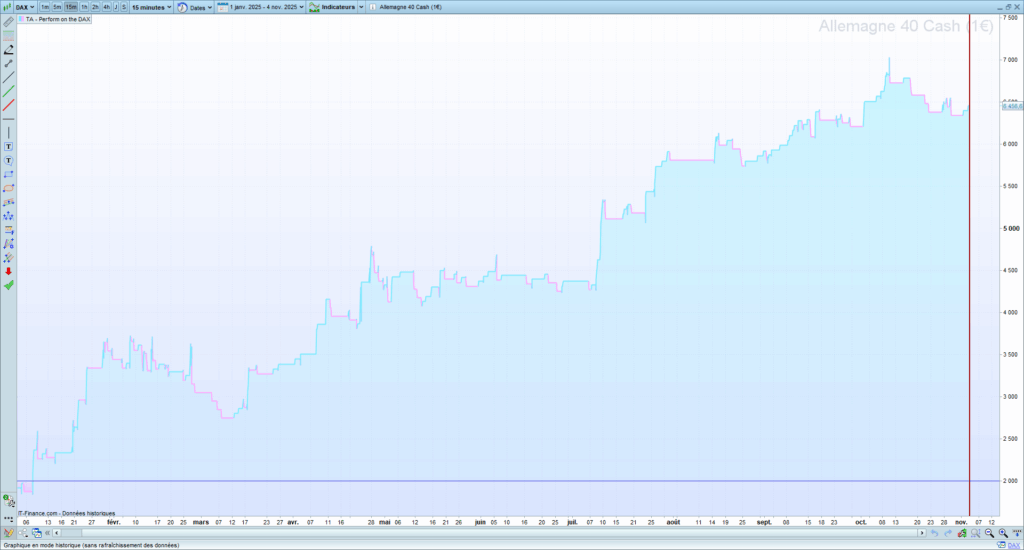Expand the 15 minutes timeframe dropdown
1024x550 pixels.
tap(152, 7)
